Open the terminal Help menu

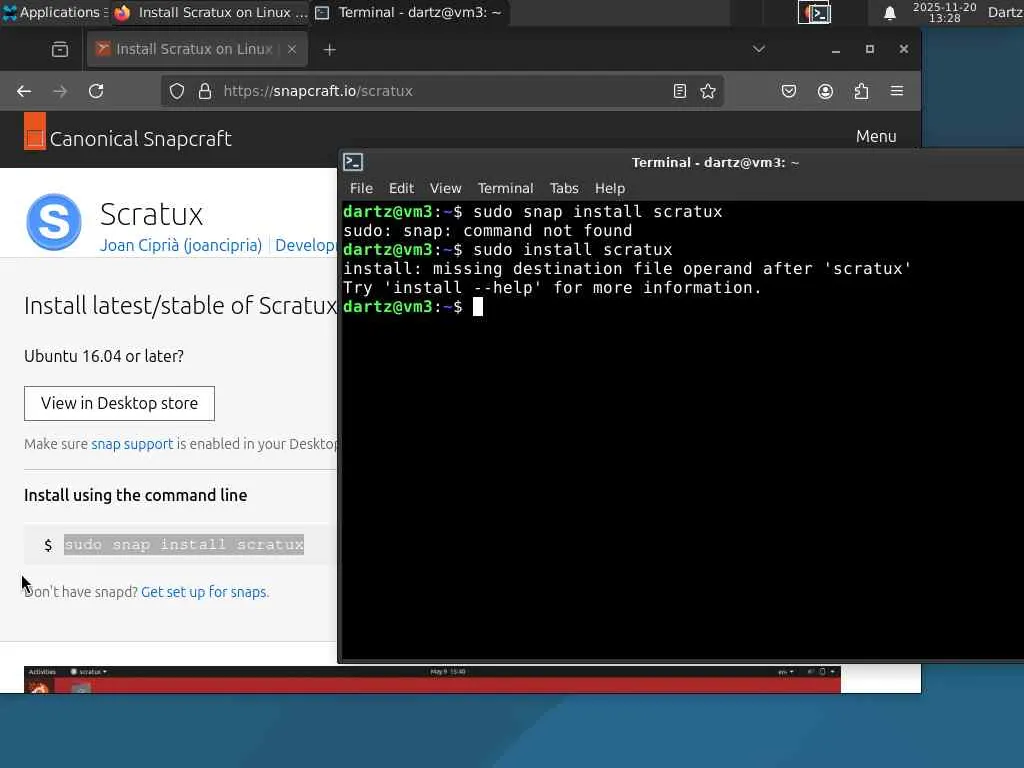[x=610, y=188]
